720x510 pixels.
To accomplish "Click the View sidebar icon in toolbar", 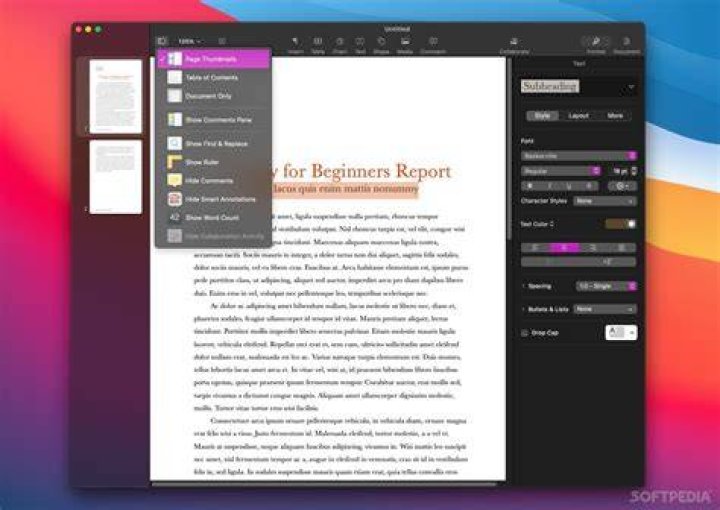I will tap(162, 41).
